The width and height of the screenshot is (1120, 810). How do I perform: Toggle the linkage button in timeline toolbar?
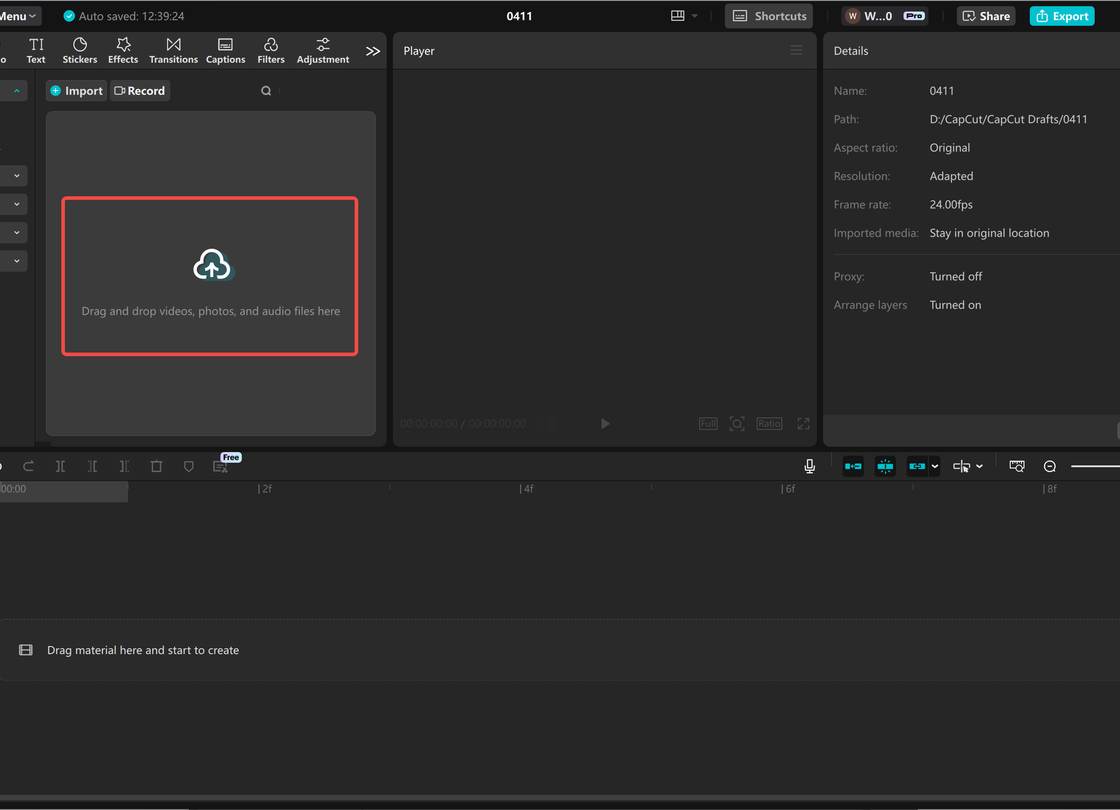click(917, 466)
